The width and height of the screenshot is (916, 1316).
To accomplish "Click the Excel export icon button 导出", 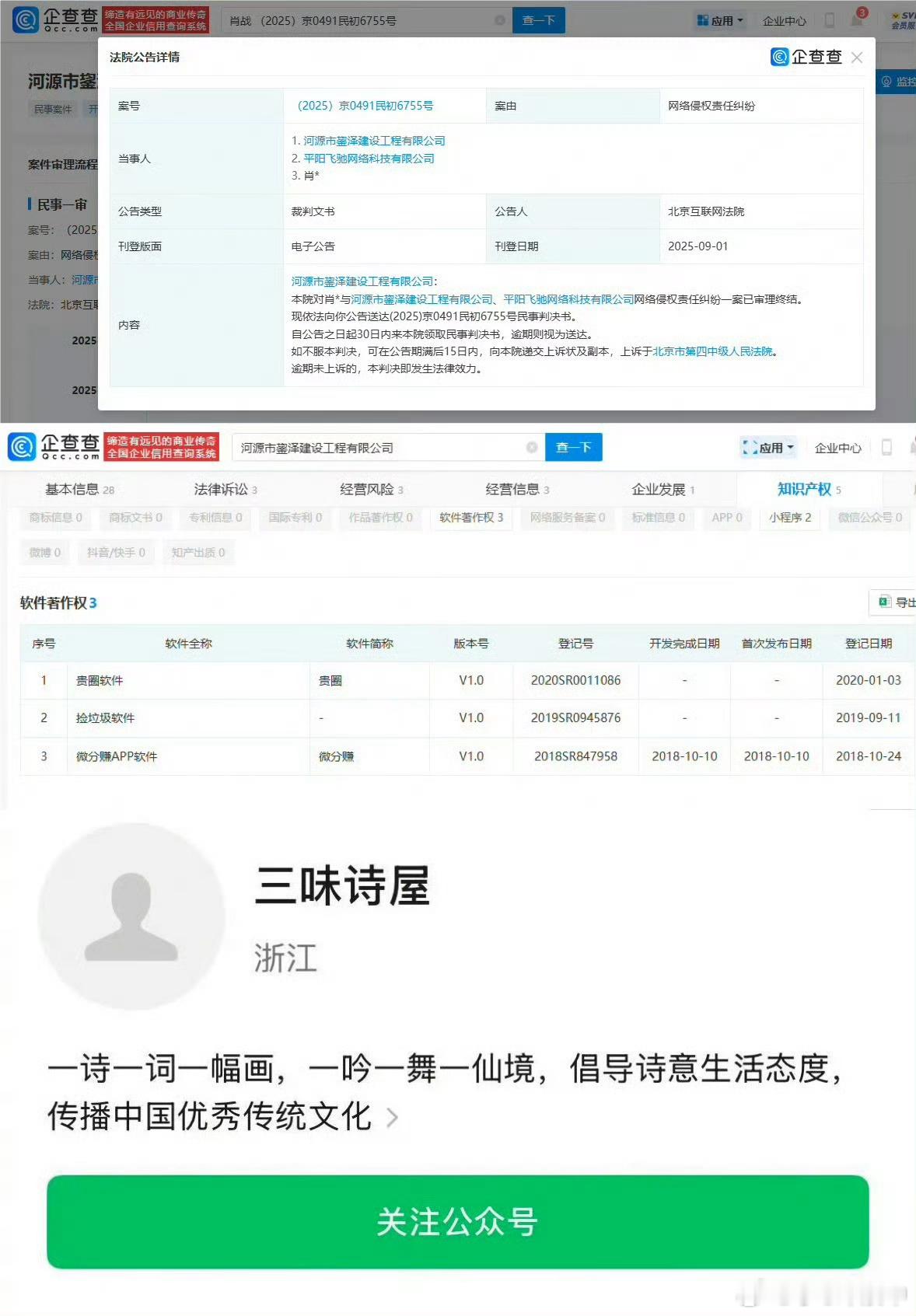I will click(x=894, y=602).
